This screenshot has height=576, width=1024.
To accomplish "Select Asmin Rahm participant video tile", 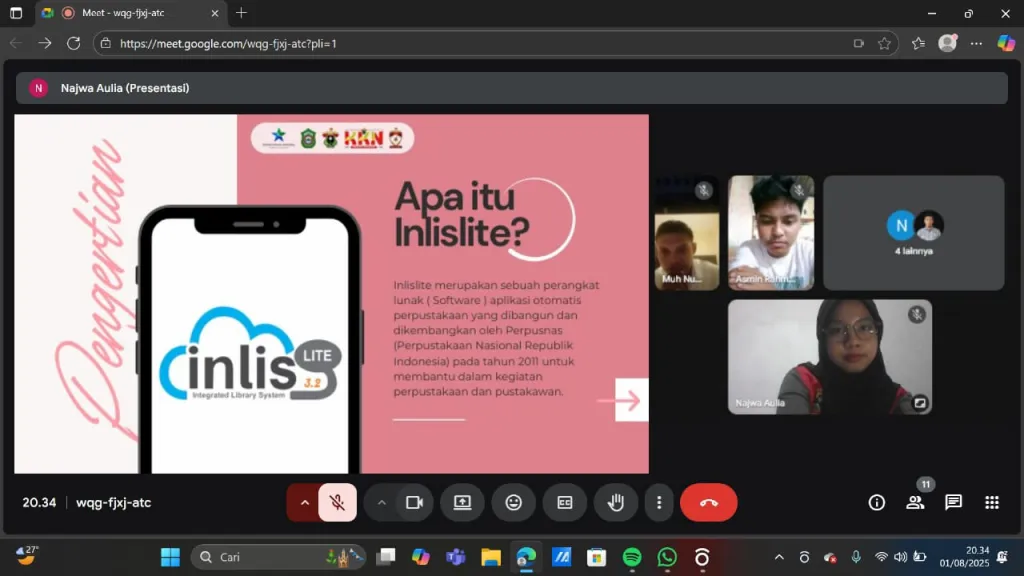I will click(x=771, y=233).
